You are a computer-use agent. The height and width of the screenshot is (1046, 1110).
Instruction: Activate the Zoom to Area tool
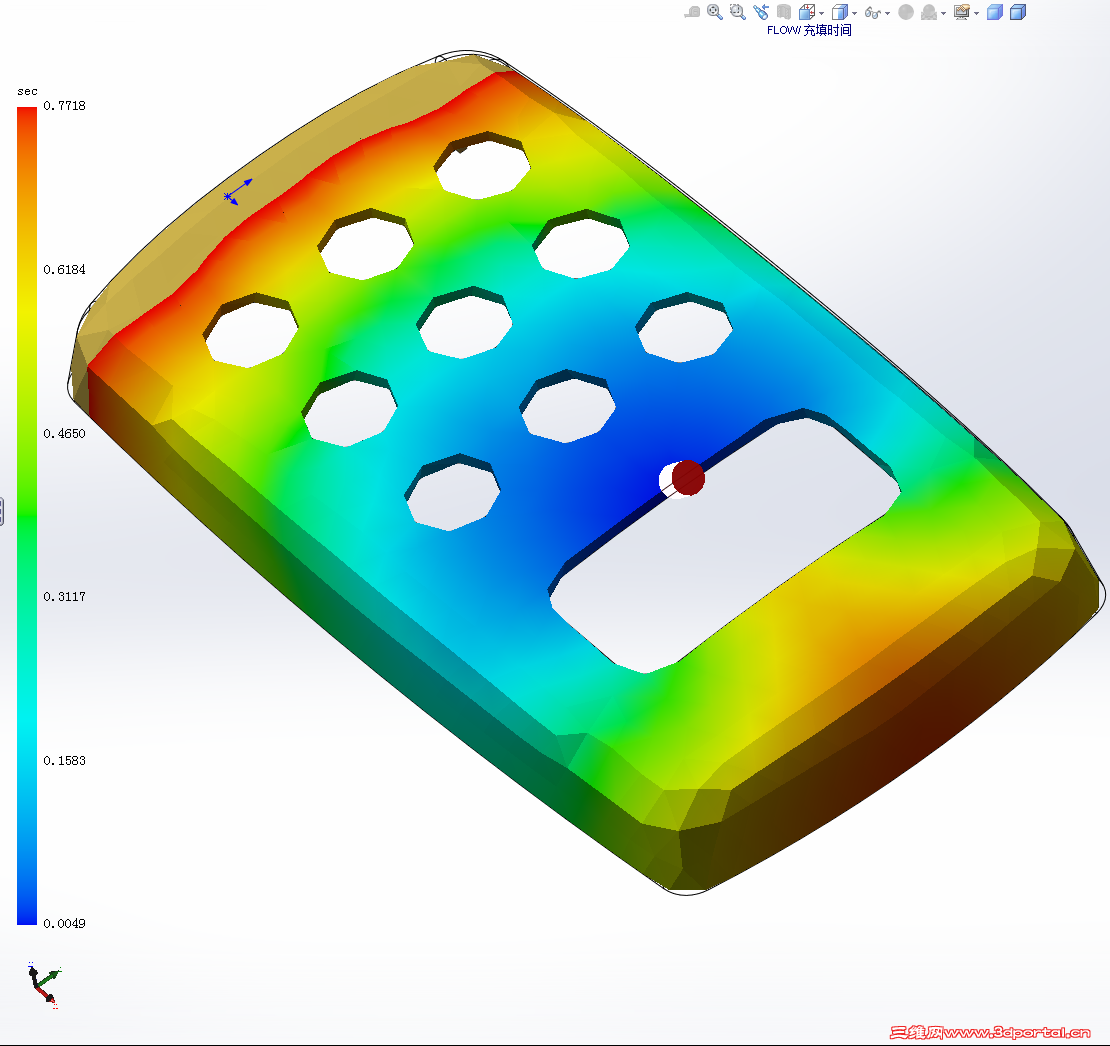coord(738,12)
